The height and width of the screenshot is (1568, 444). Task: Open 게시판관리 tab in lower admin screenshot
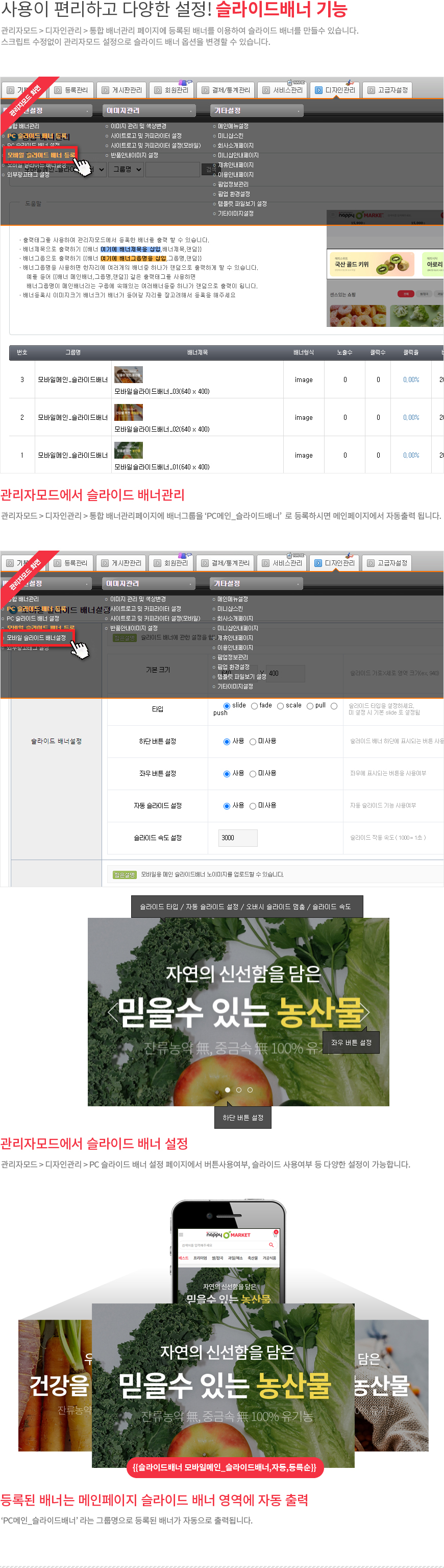click(x=121, y=563)
